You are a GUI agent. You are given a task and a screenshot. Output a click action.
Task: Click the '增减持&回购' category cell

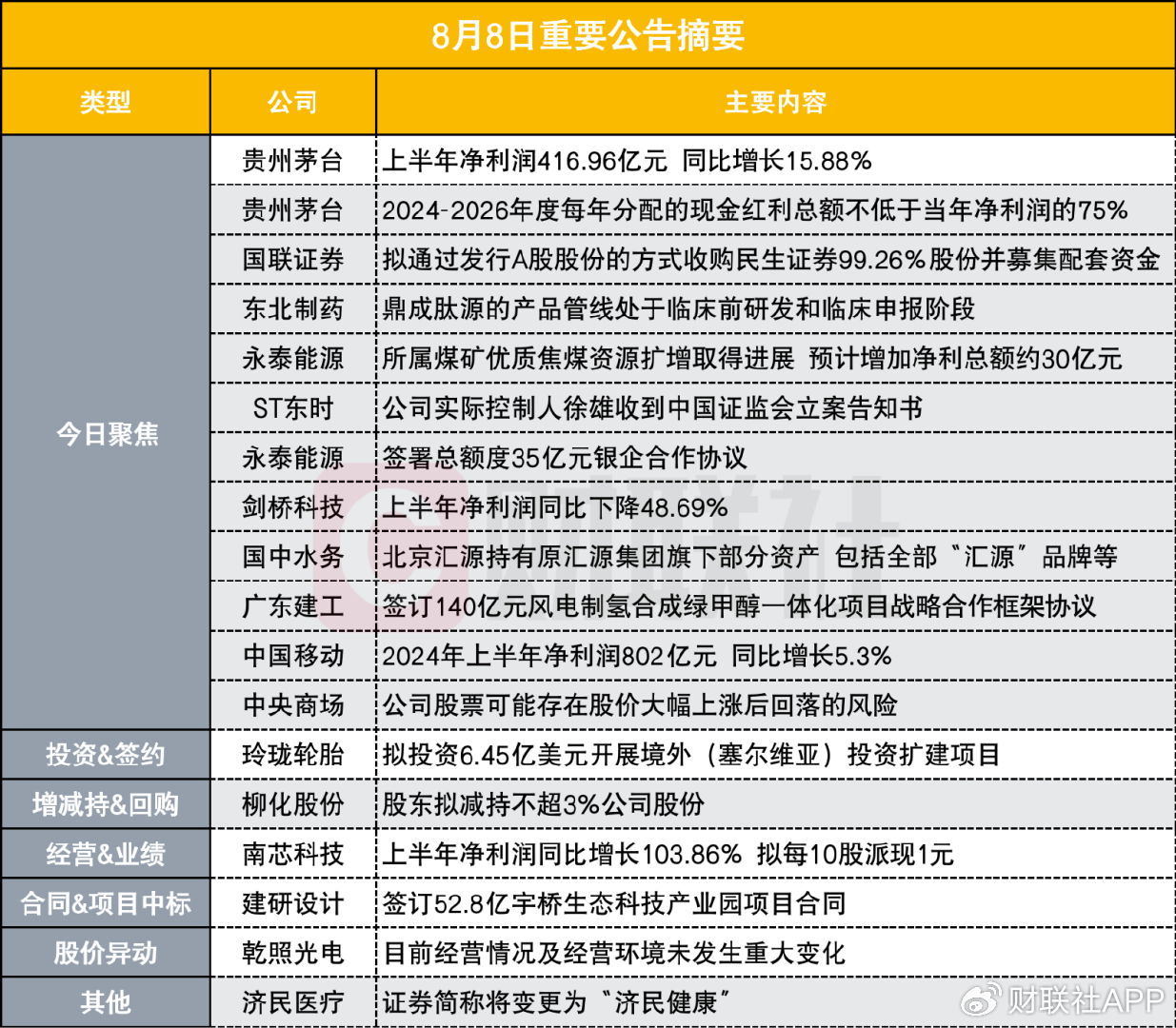point(106,804)
